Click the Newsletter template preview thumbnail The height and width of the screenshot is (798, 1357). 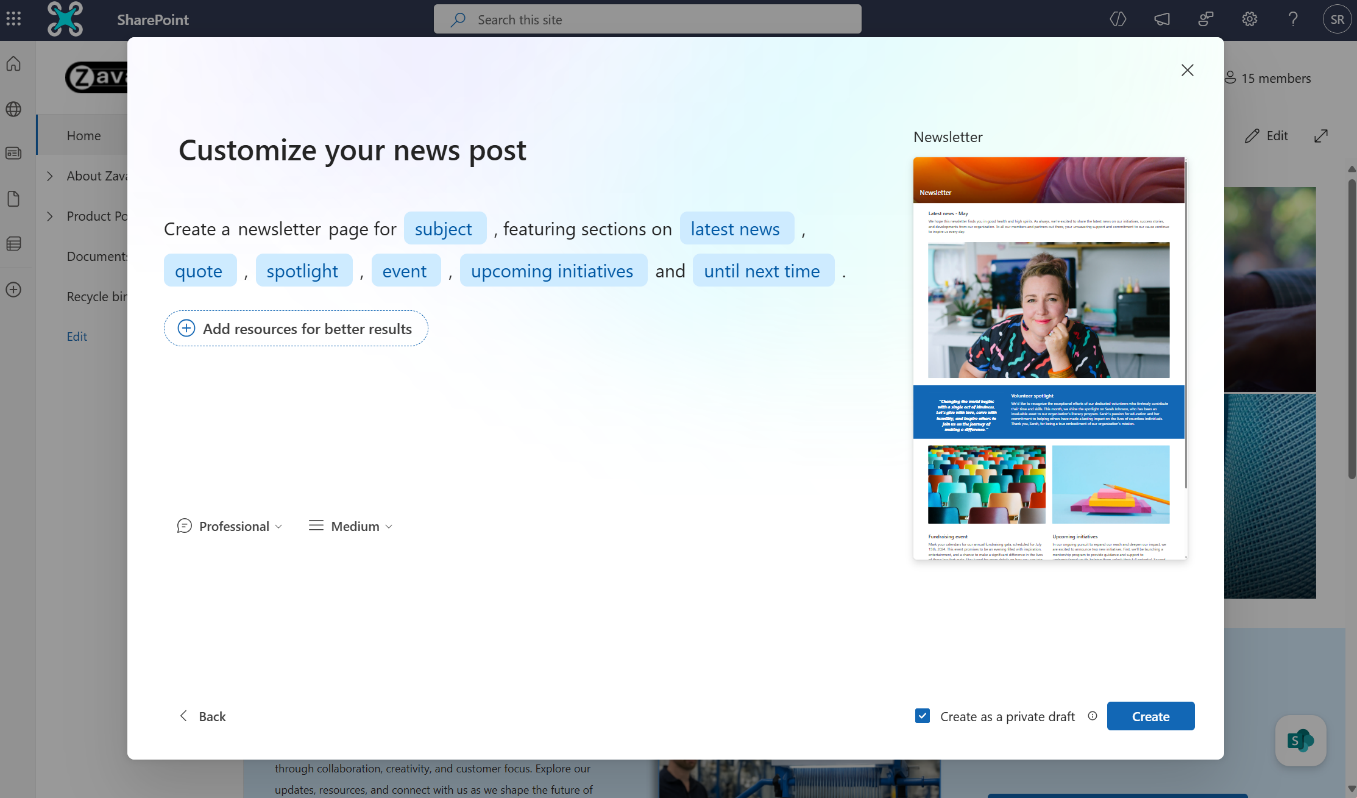[1048, 360]
